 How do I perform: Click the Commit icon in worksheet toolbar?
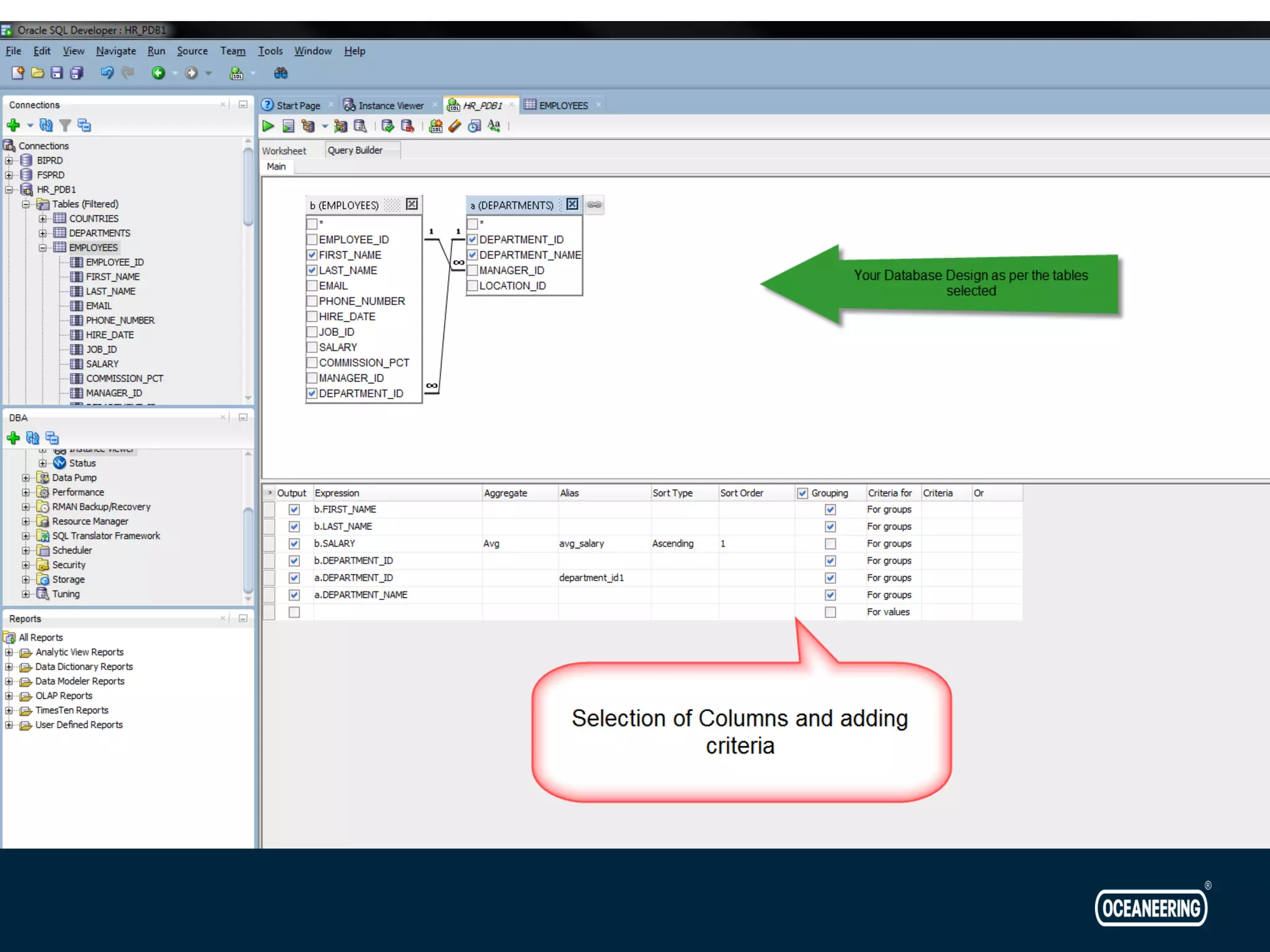coord(388,126)
